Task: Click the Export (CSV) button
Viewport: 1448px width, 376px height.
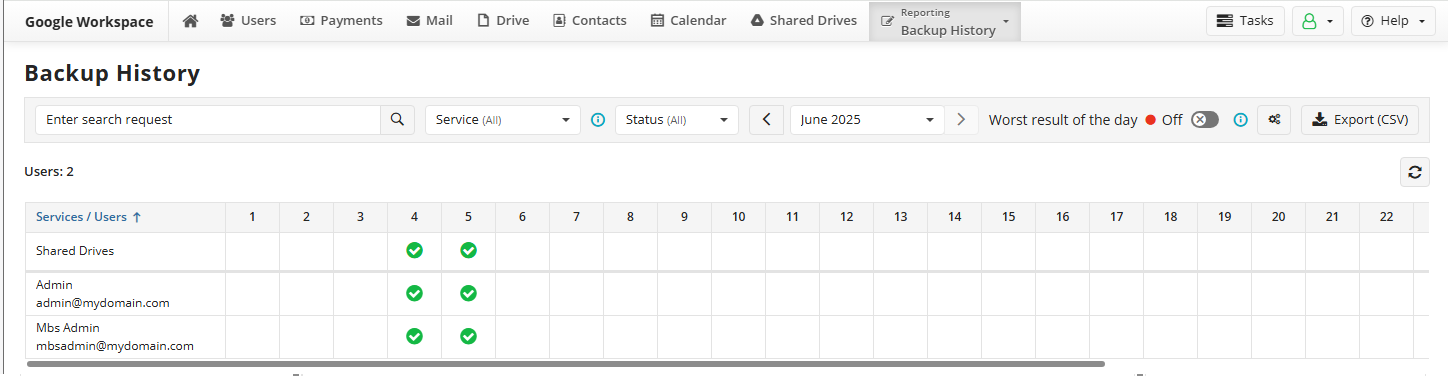Action: (1360, 119)
